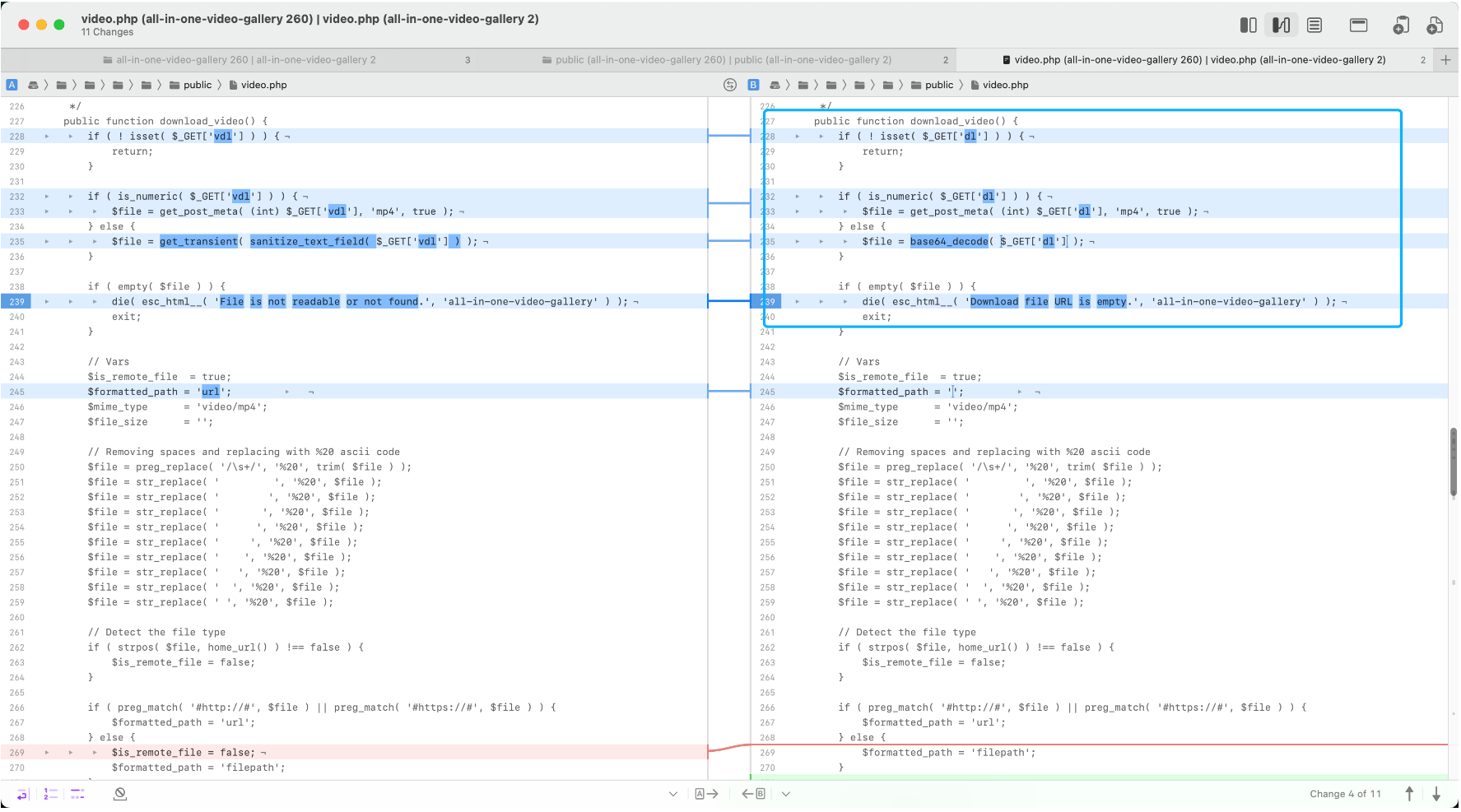The image size is (1461, 812).
Task: Click the swap A and B icon
Action: (x=729, y=85)
